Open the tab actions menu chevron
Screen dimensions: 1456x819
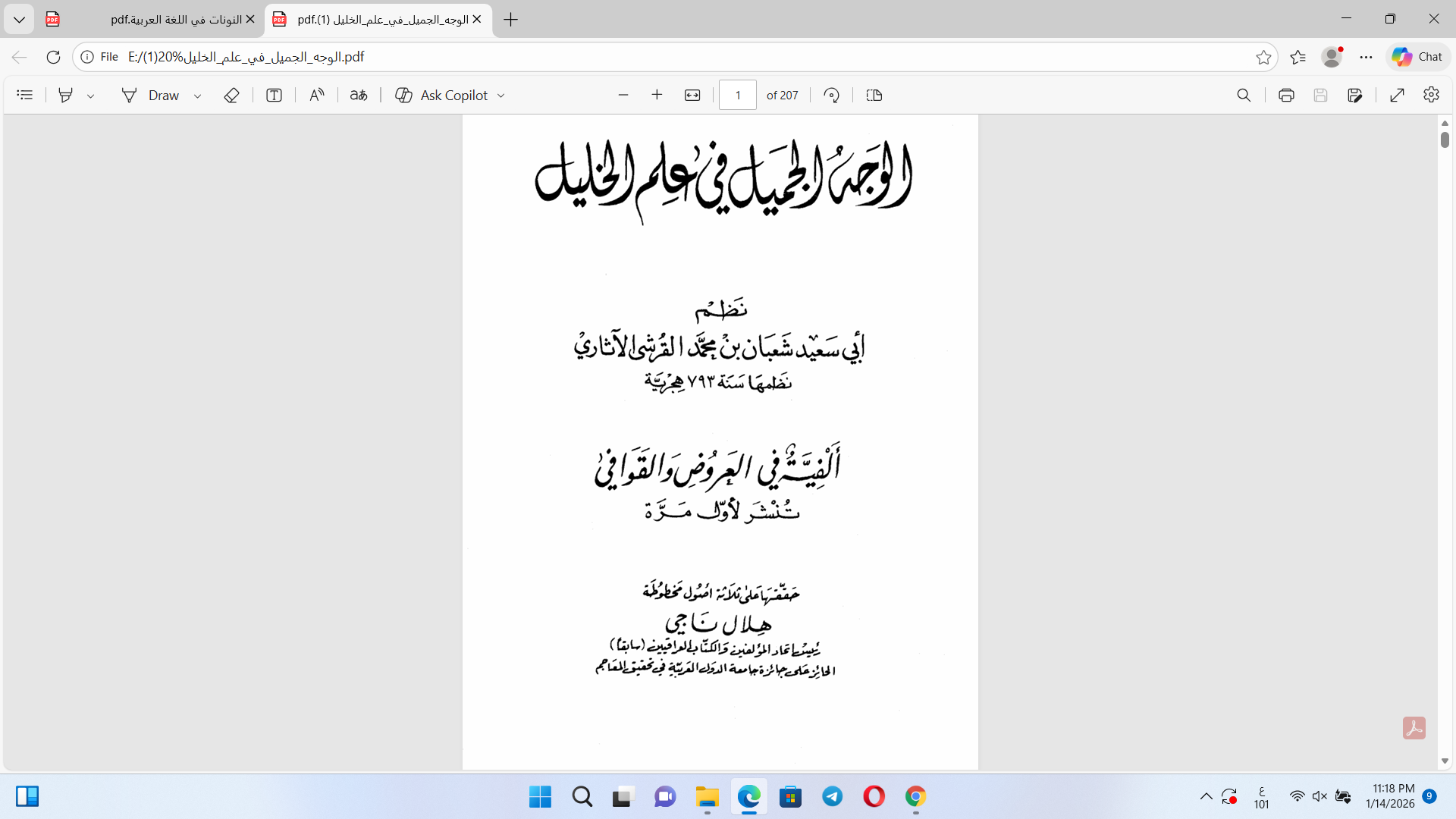(x=19, y=20)
